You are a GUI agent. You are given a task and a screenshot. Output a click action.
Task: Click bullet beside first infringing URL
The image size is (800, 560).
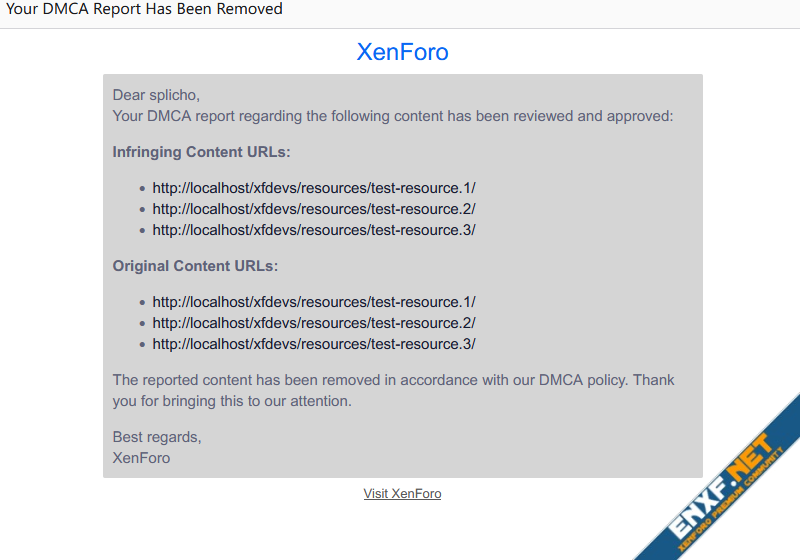point(142,189)
